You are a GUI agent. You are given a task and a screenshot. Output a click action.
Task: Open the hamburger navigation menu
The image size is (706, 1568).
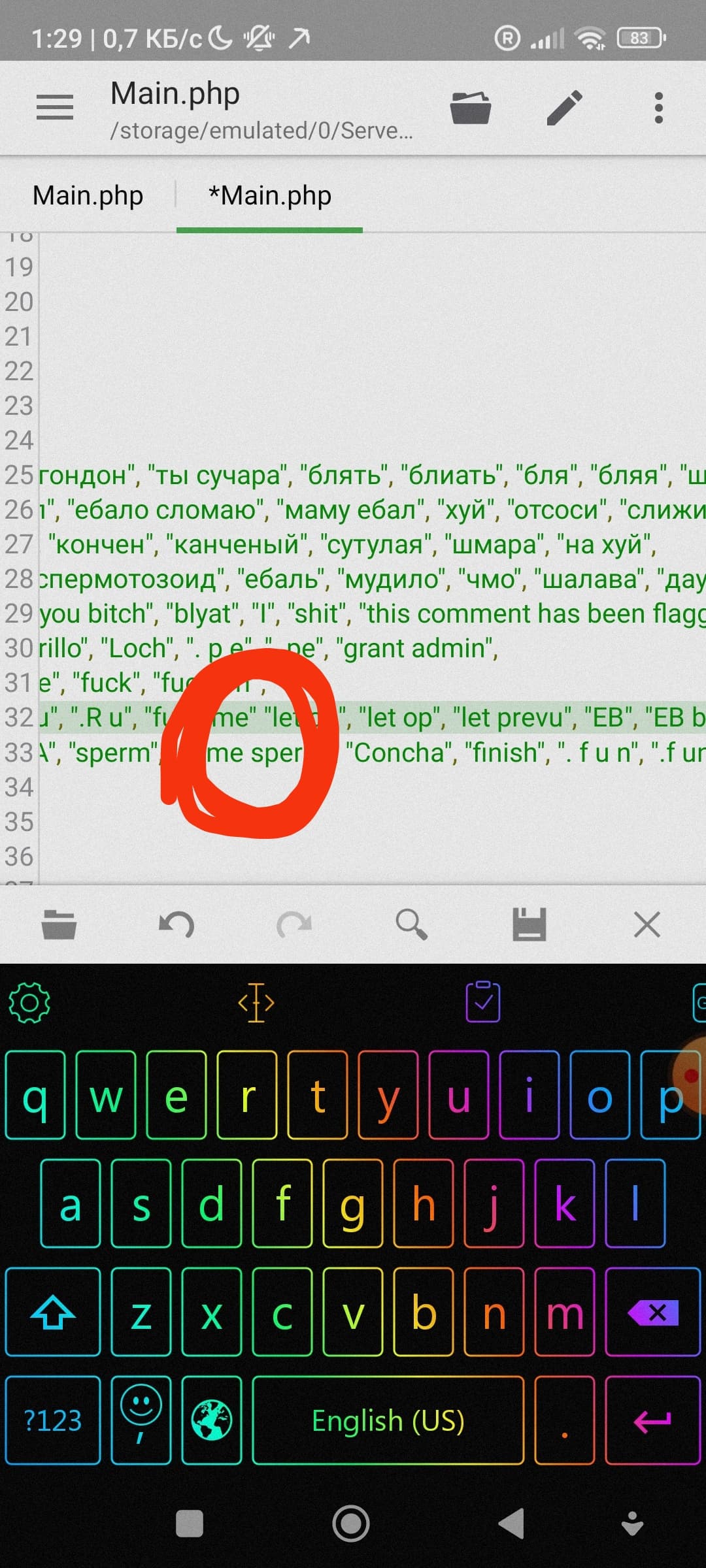coord(55,107)
